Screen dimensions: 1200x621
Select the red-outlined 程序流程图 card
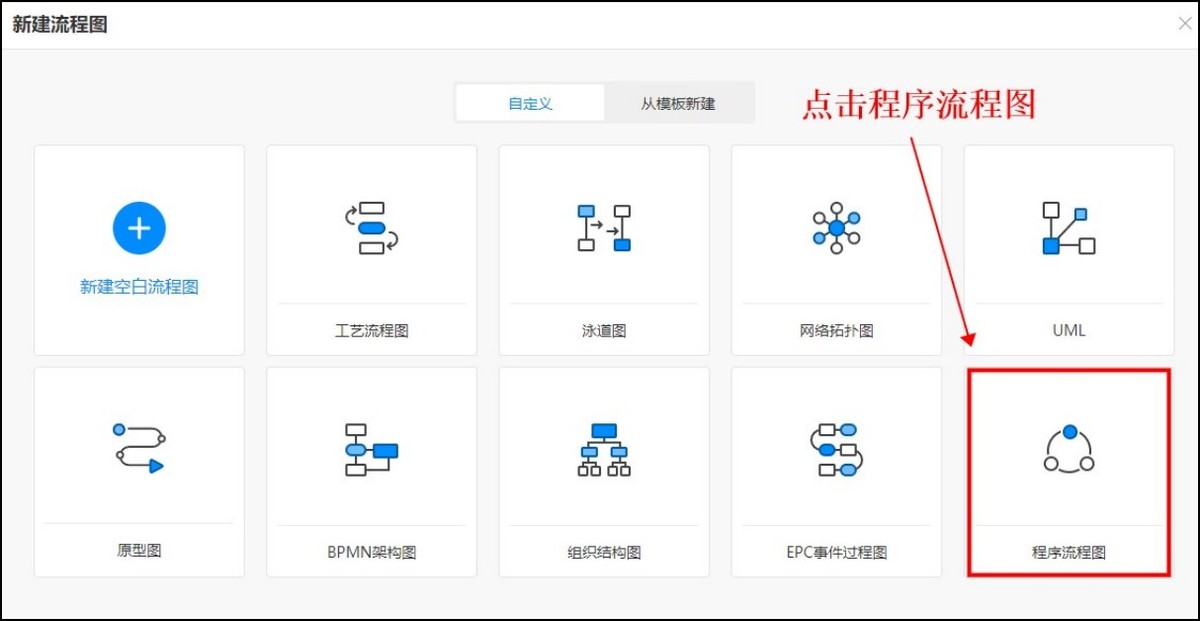[x=1069, y=472]
